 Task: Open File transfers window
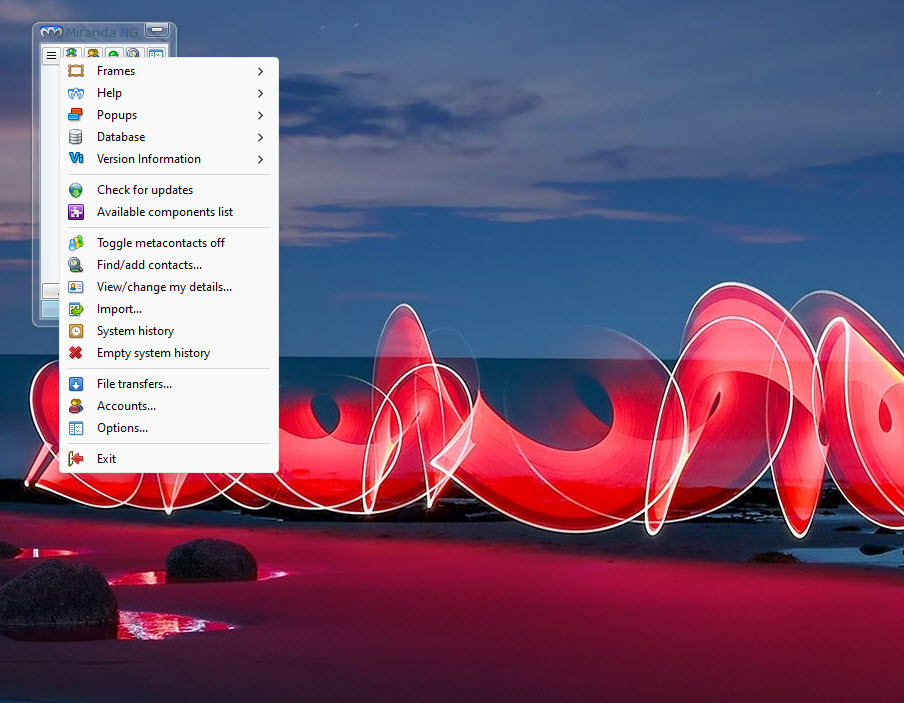[169, 384]
